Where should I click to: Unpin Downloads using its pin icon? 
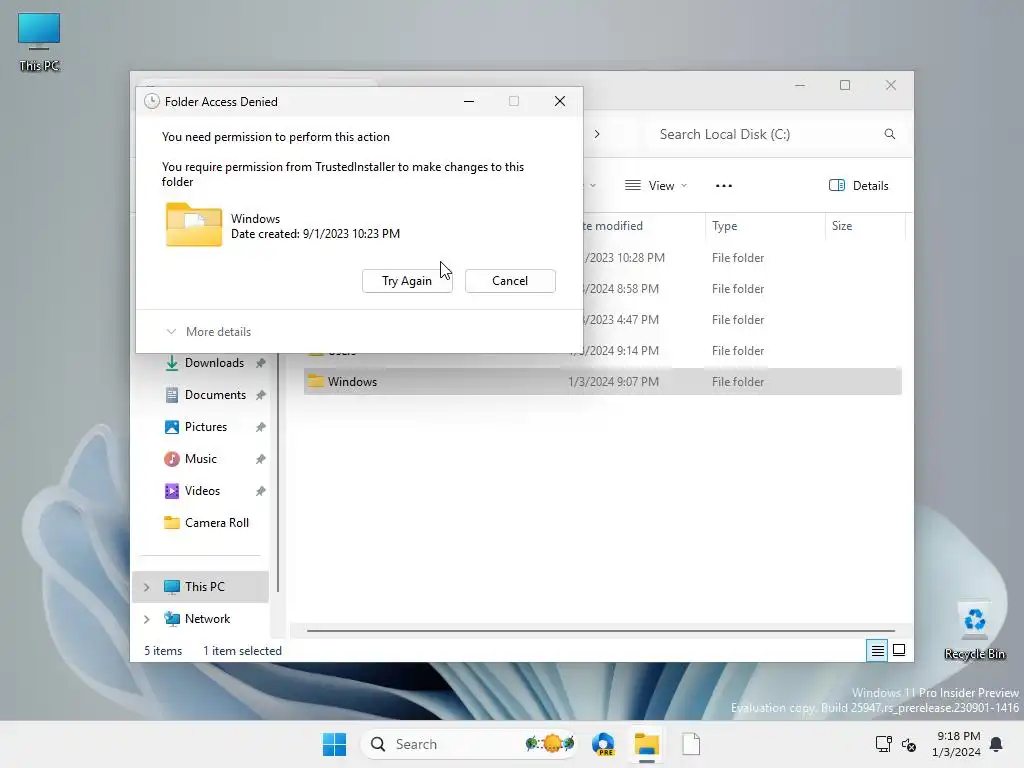tap(261, 363)
